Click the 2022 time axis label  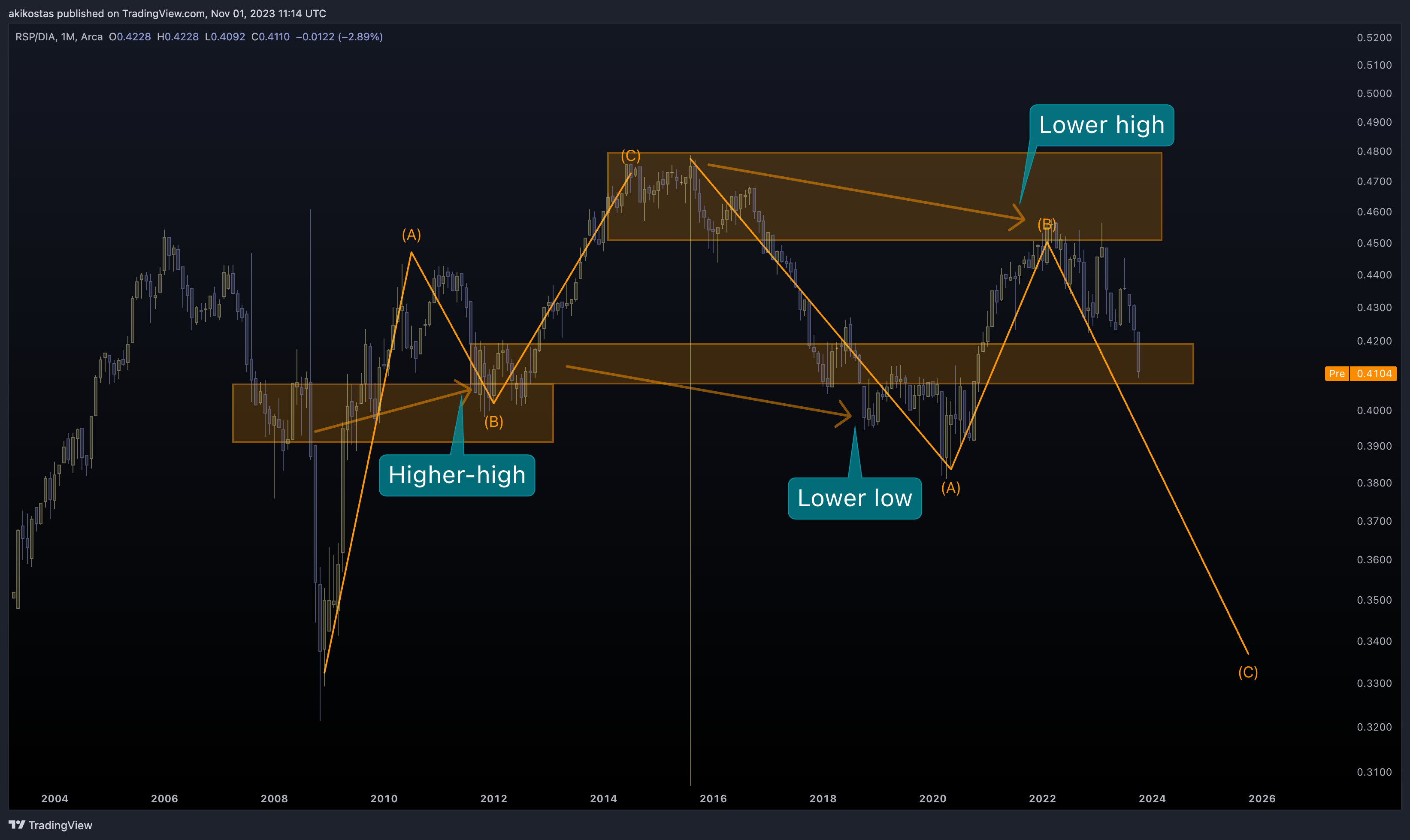click(1043, 799)
